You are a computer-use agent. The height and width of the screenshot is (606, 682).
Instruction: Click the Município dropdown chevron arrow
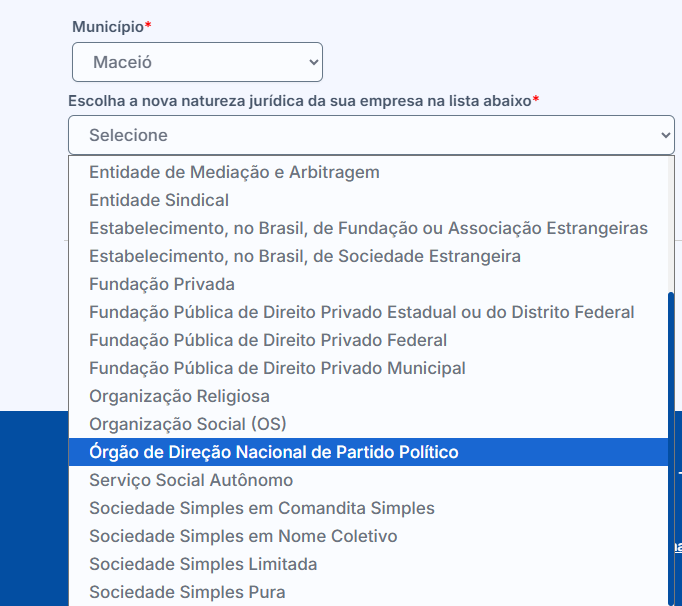pyautogui.click(x=314, y=62)
